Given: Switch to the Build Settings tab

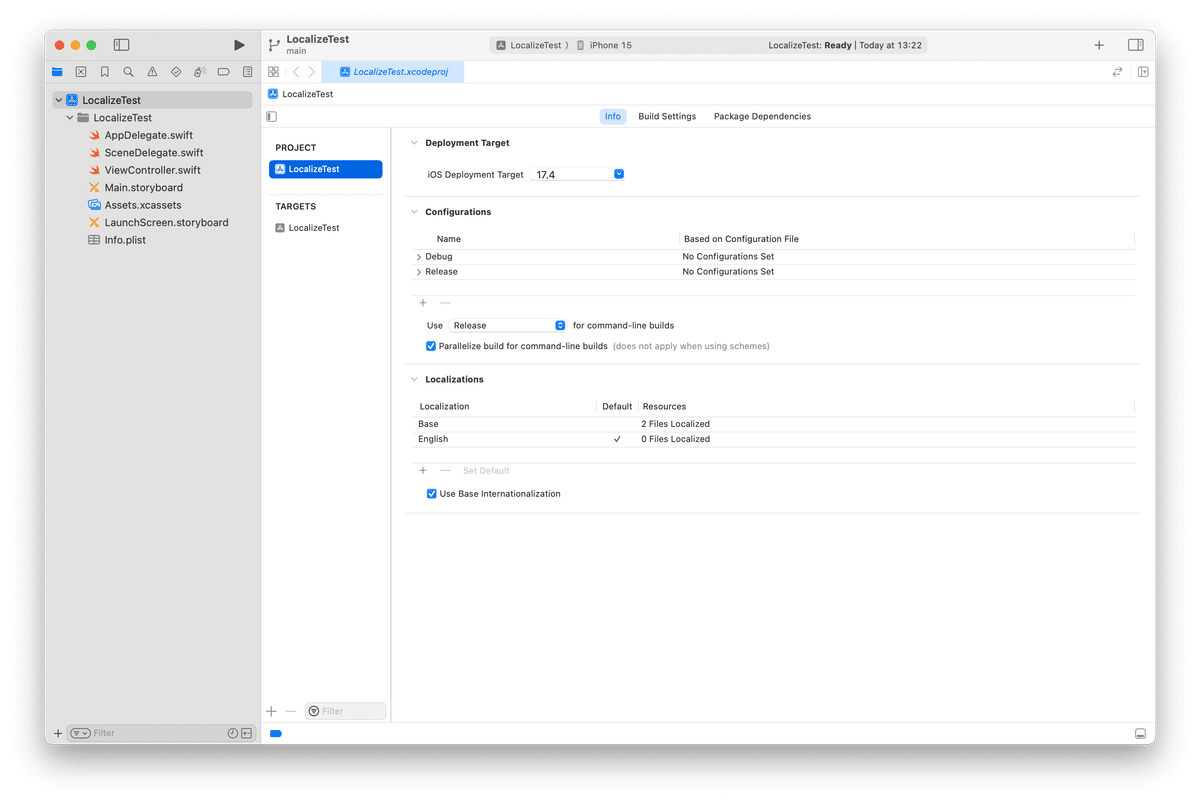Looking at the screenshot, I should 667,117.
